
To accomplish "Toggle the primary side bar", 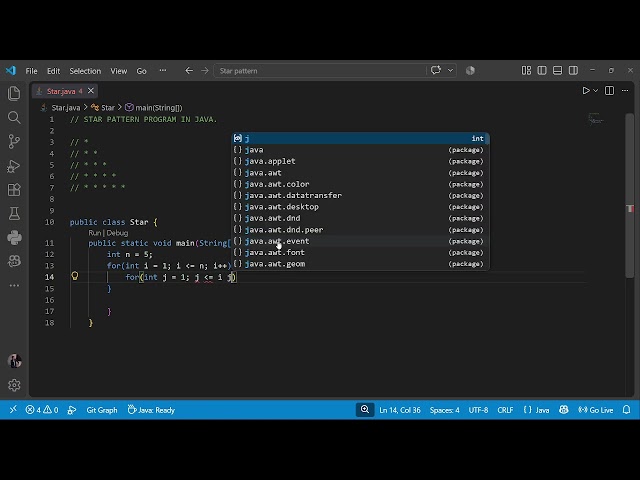I will [x=542, y=71].
